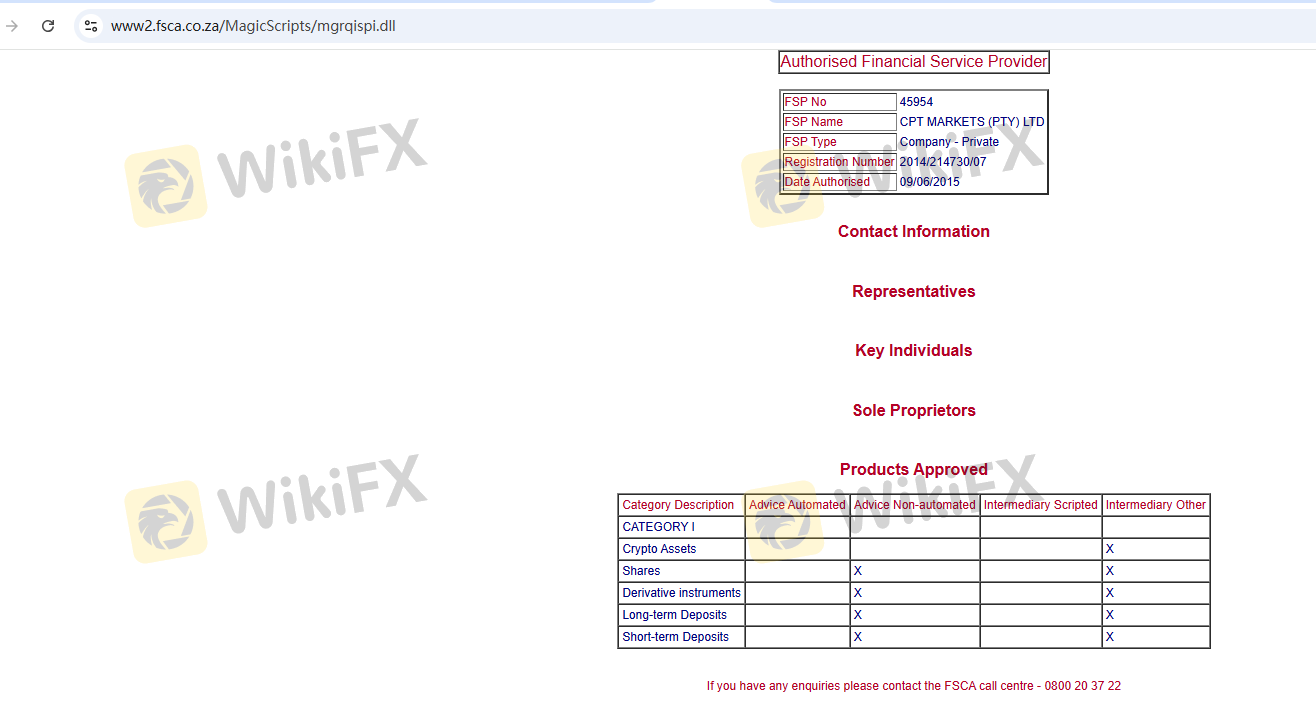Screen dimensions: 1316x717
Task: Click the Advice Non-automated column header
Action: pos(915,505)
